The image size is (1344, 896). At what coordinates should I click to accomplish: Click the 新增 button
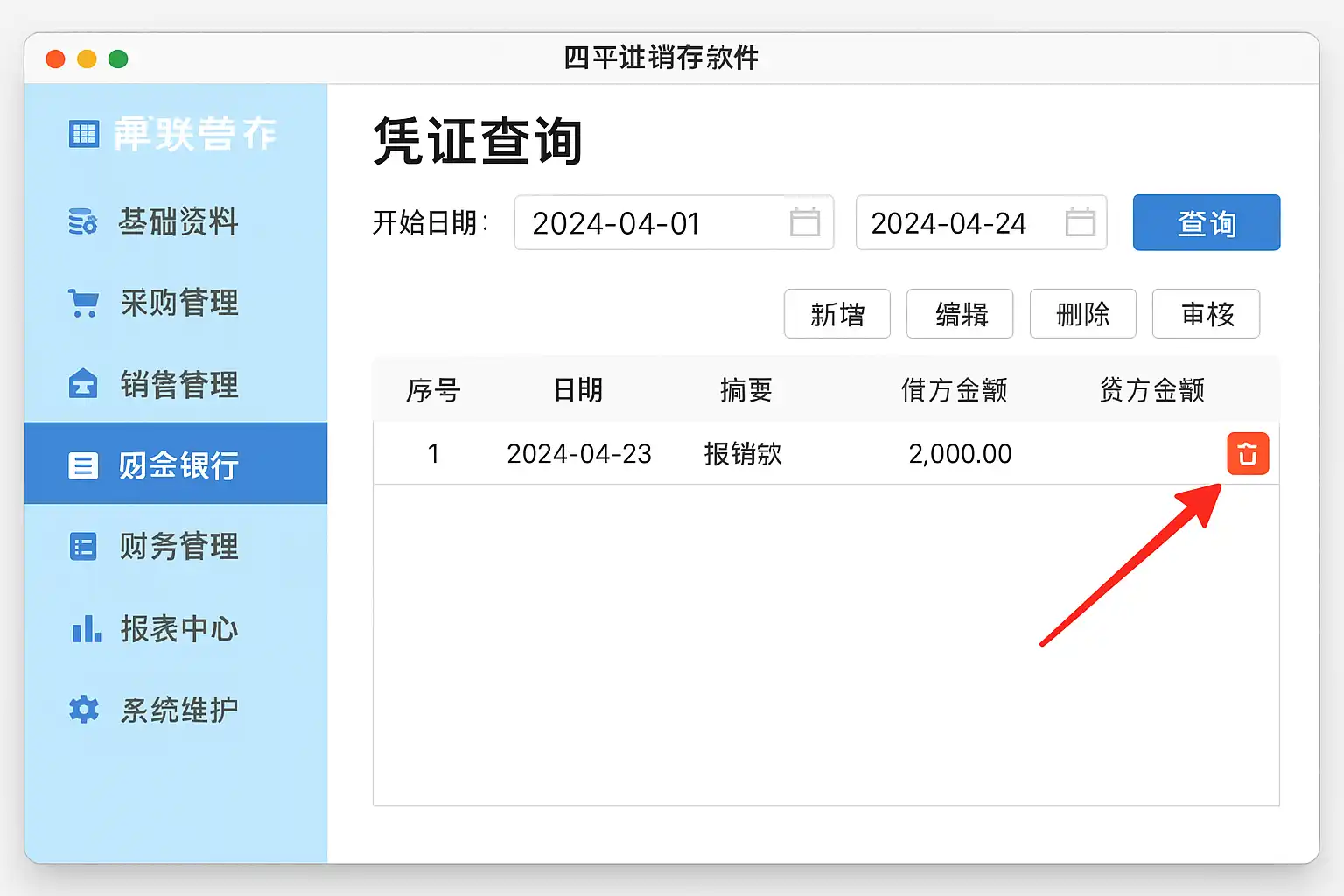(836, 314)
